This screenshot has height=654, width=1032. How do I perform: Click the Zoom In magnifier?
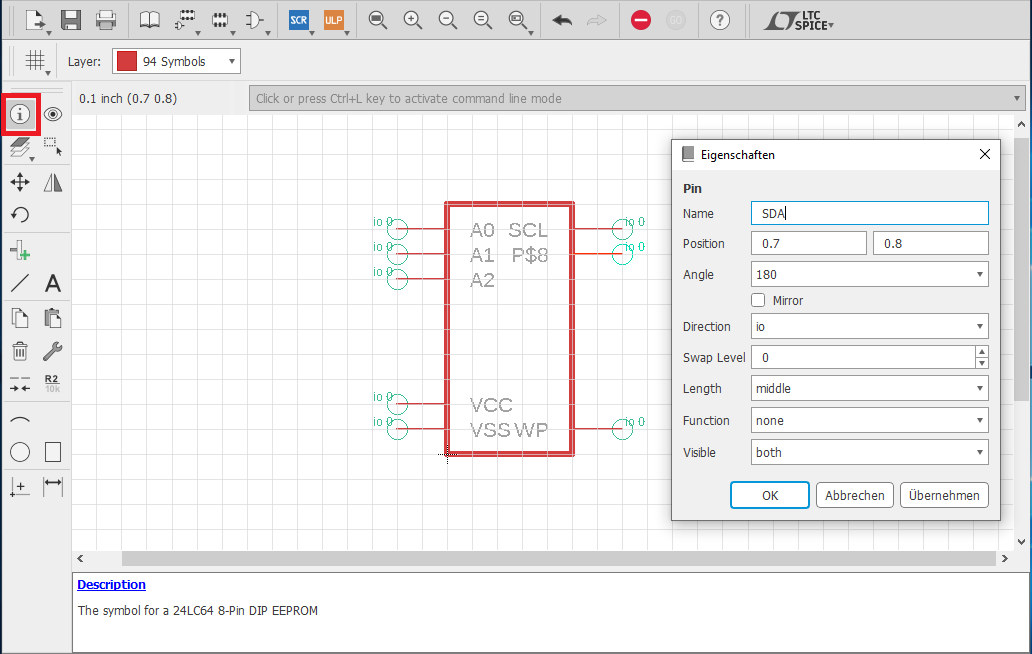pos(413,20)
